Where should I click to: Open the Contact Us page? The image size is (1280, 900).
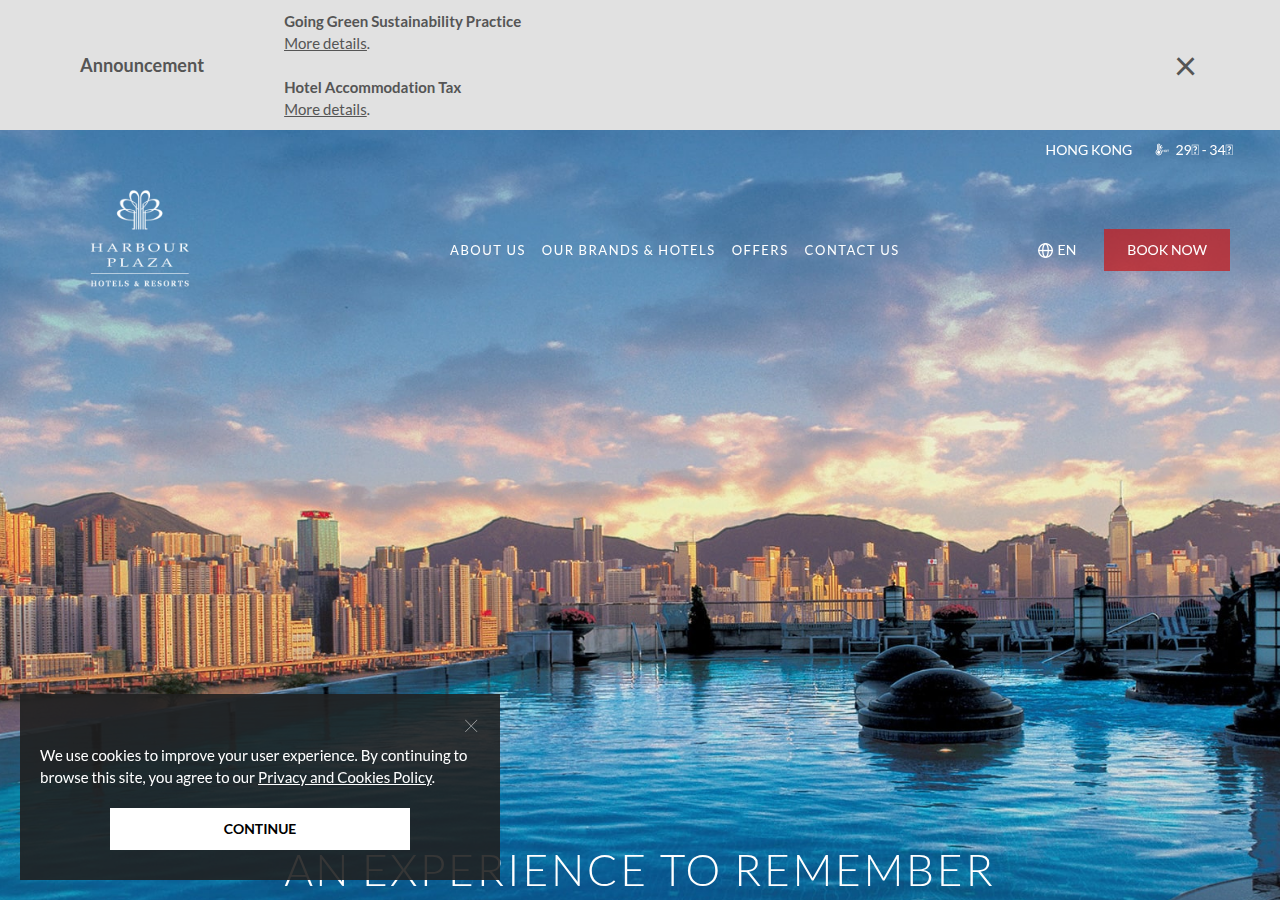[x=852, y=250]
